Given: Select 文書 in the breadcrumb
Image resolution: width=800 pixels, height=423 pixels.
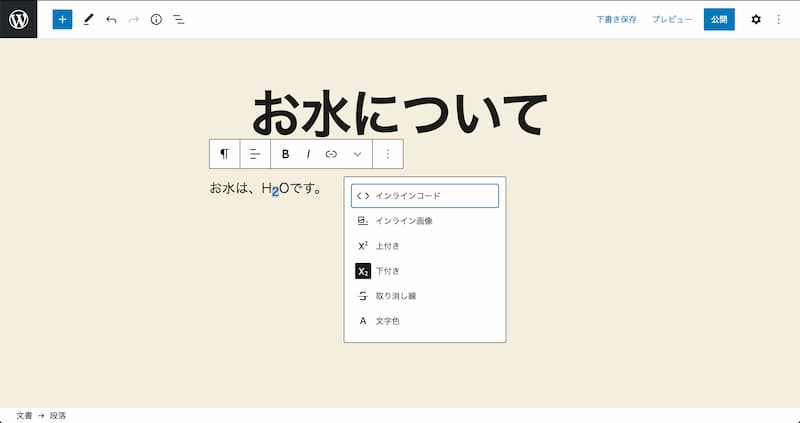Looking at the screenshot, I should [x=24, y=415].
